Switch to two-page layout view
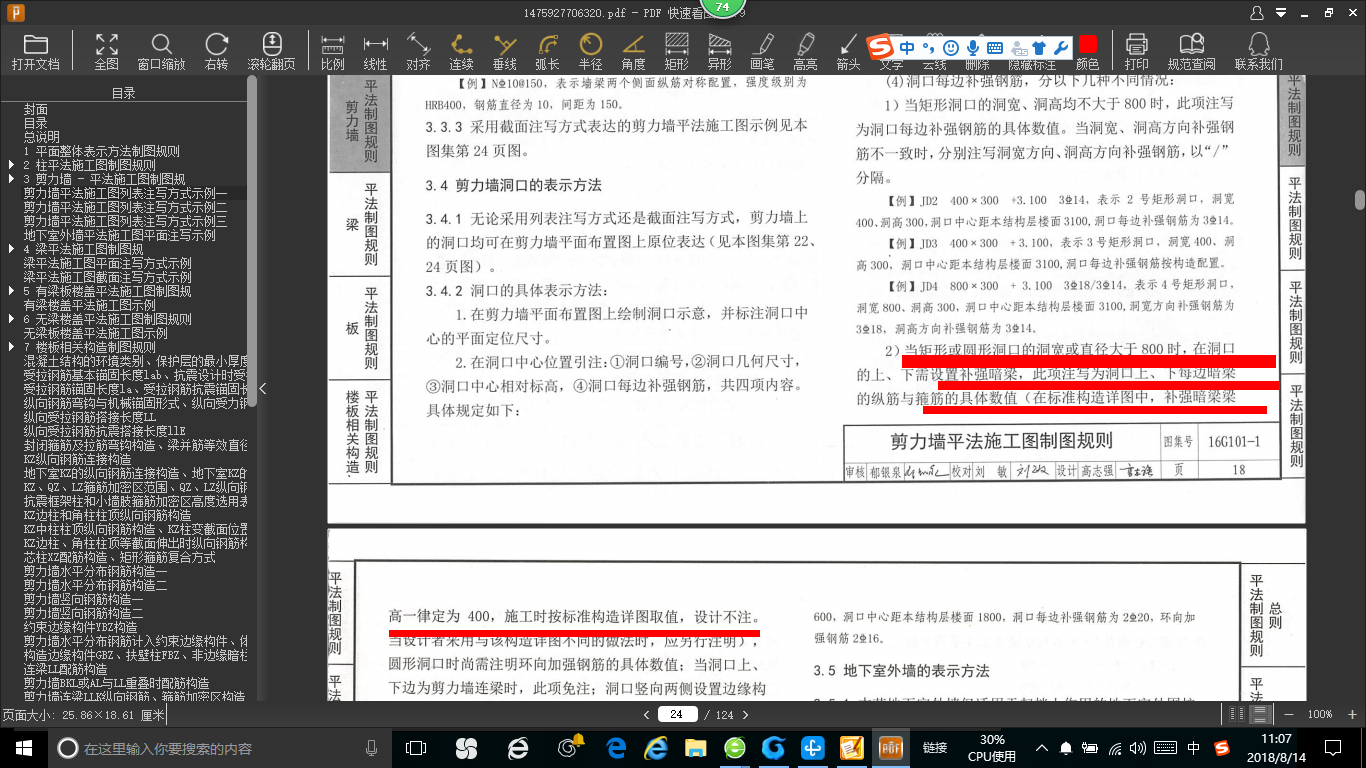This screenshot has height=768, width=1366. 1238,714
